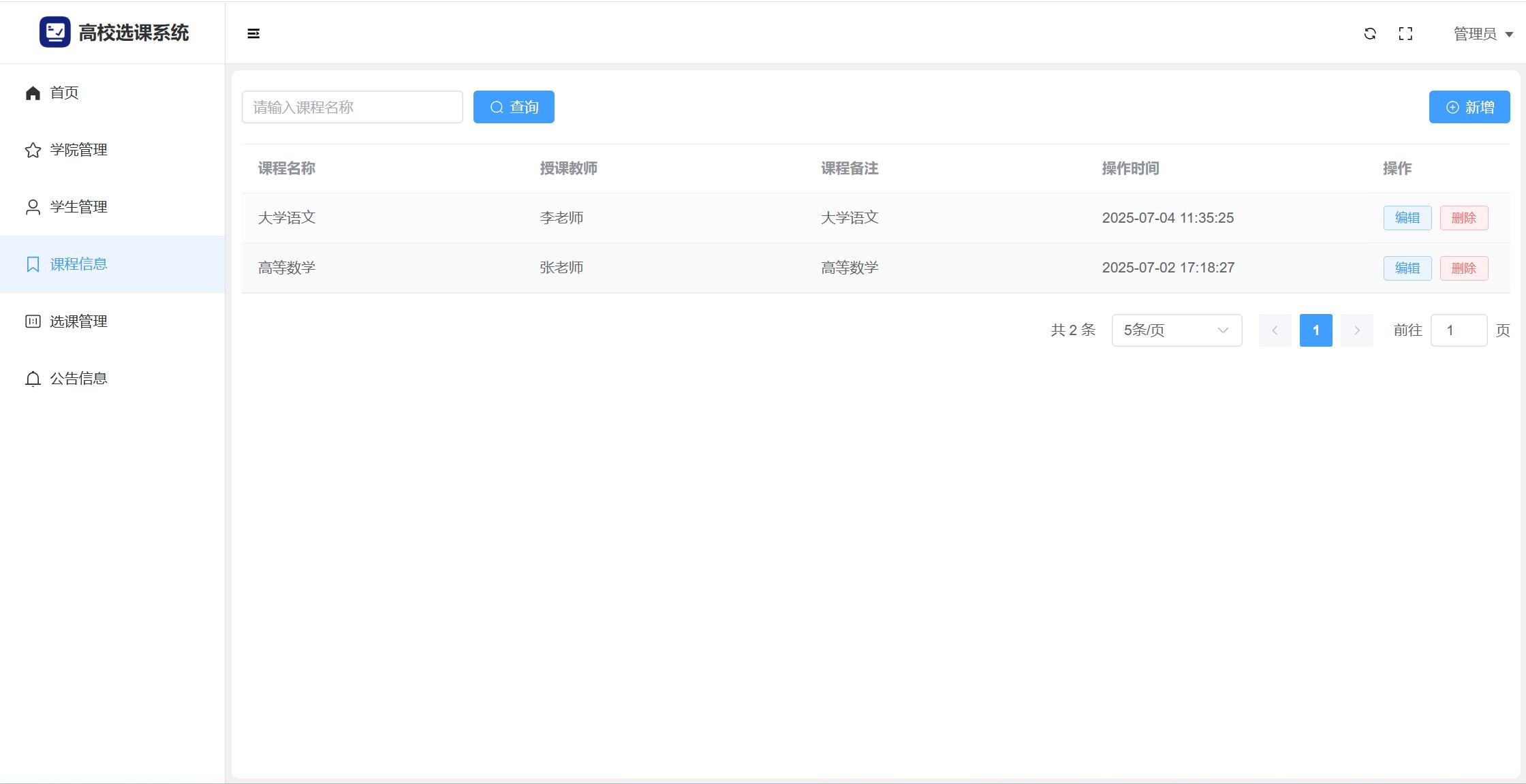Click the 前往 page number input
The height and width of the screenshot is (784, 1526).
pos(1458,330)
